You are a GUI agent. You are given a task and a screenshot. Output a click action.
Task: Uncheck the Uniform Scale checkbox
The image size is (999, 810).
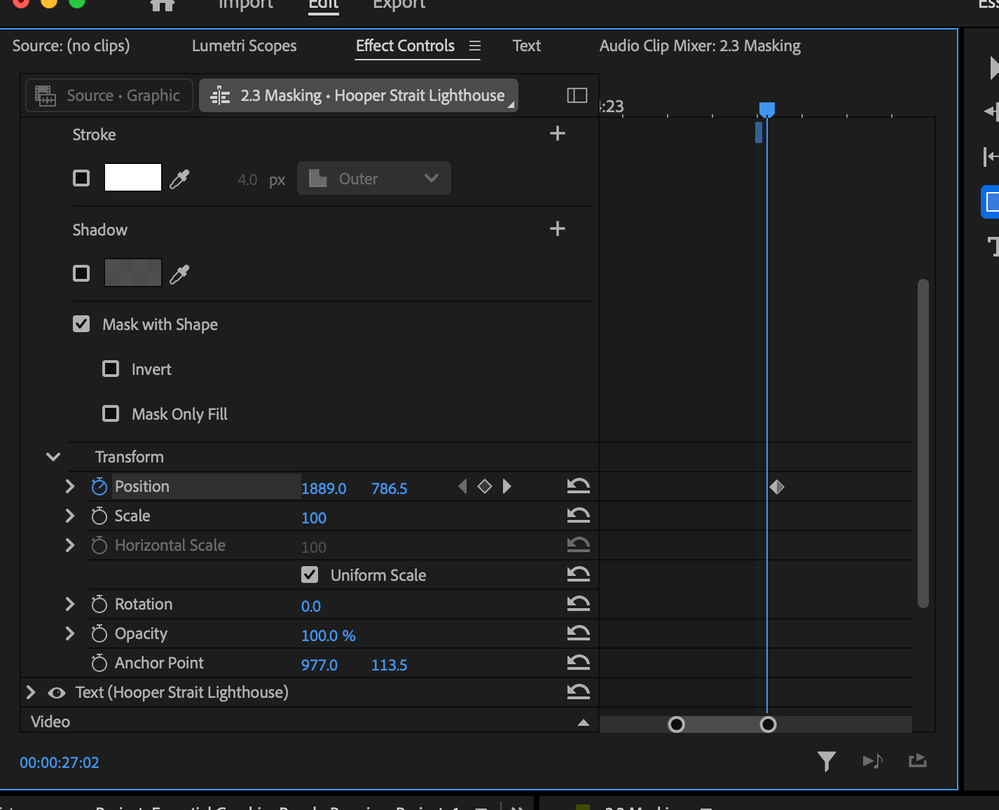[x=310, y=575]
